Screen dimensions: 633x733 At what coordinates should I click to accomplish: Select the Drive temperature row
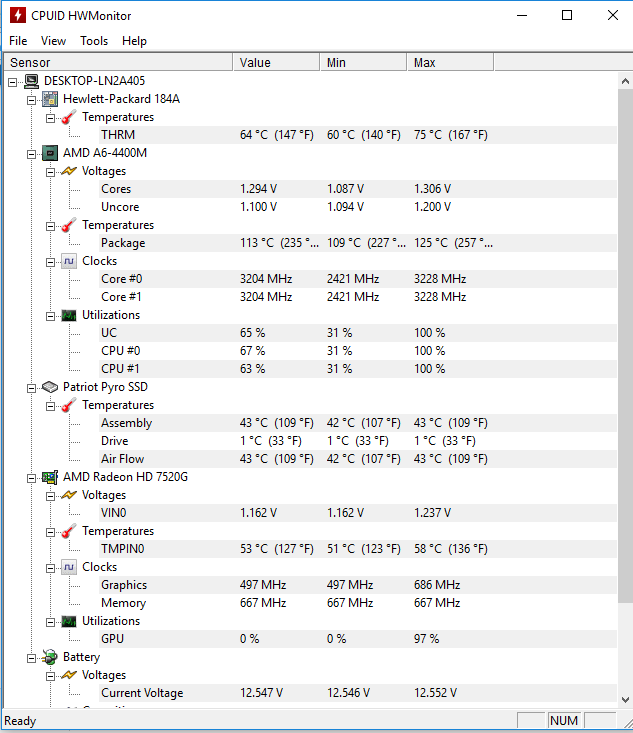click(x=358, y=441)
